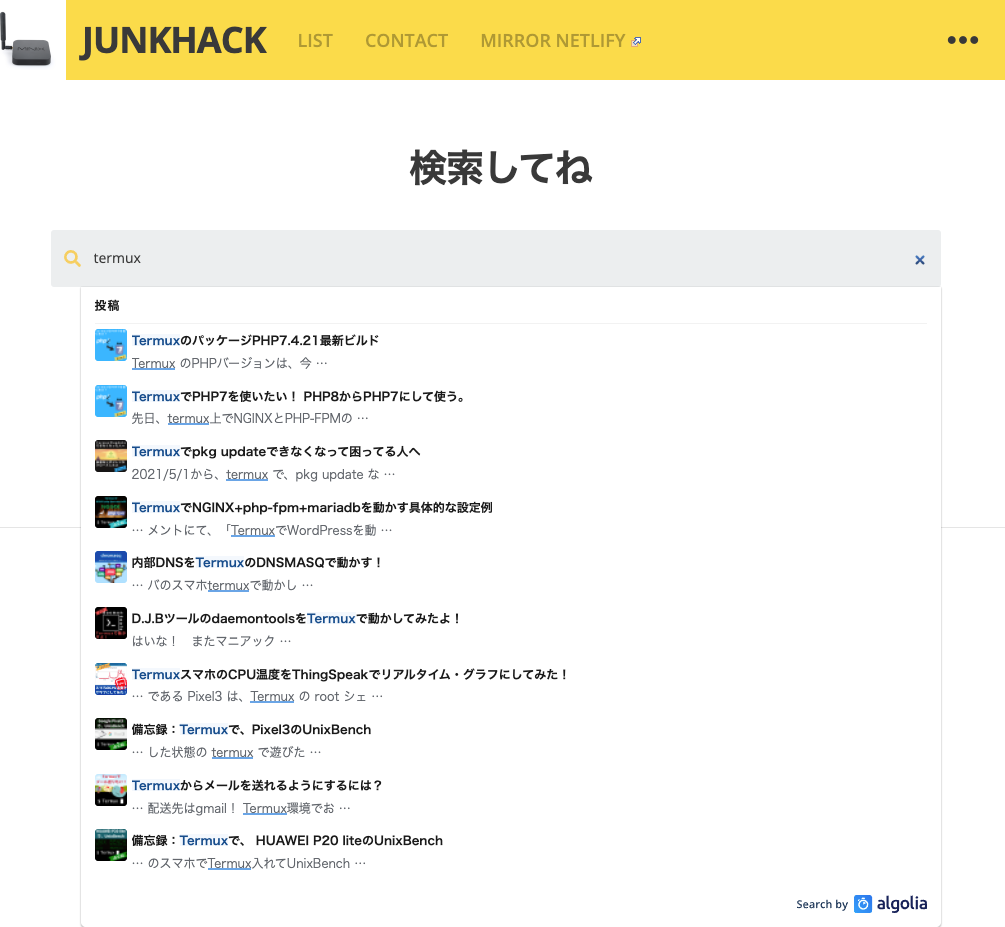Click terminal thumbnail for daemontools result
Screen dimensions: 1005x927
click(x=111, y=622)
